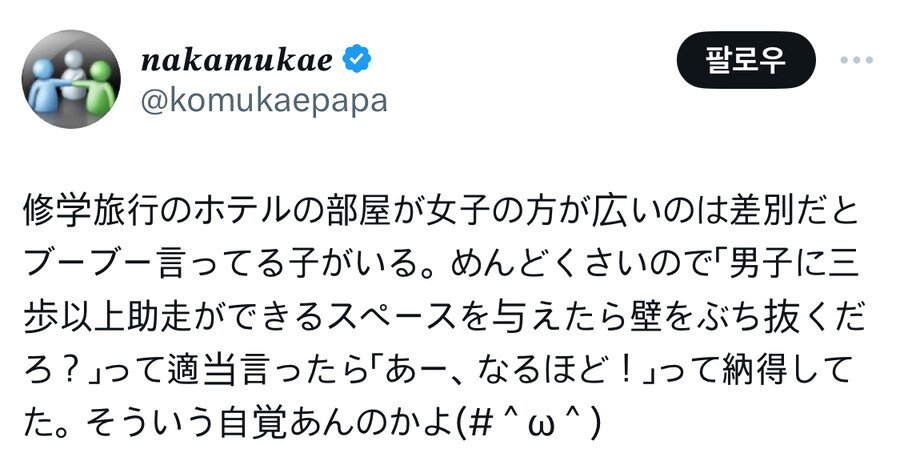This screenshot has width=900, height=473.
Task: Click the @komukaepapa handle
Action: point(264,101)
